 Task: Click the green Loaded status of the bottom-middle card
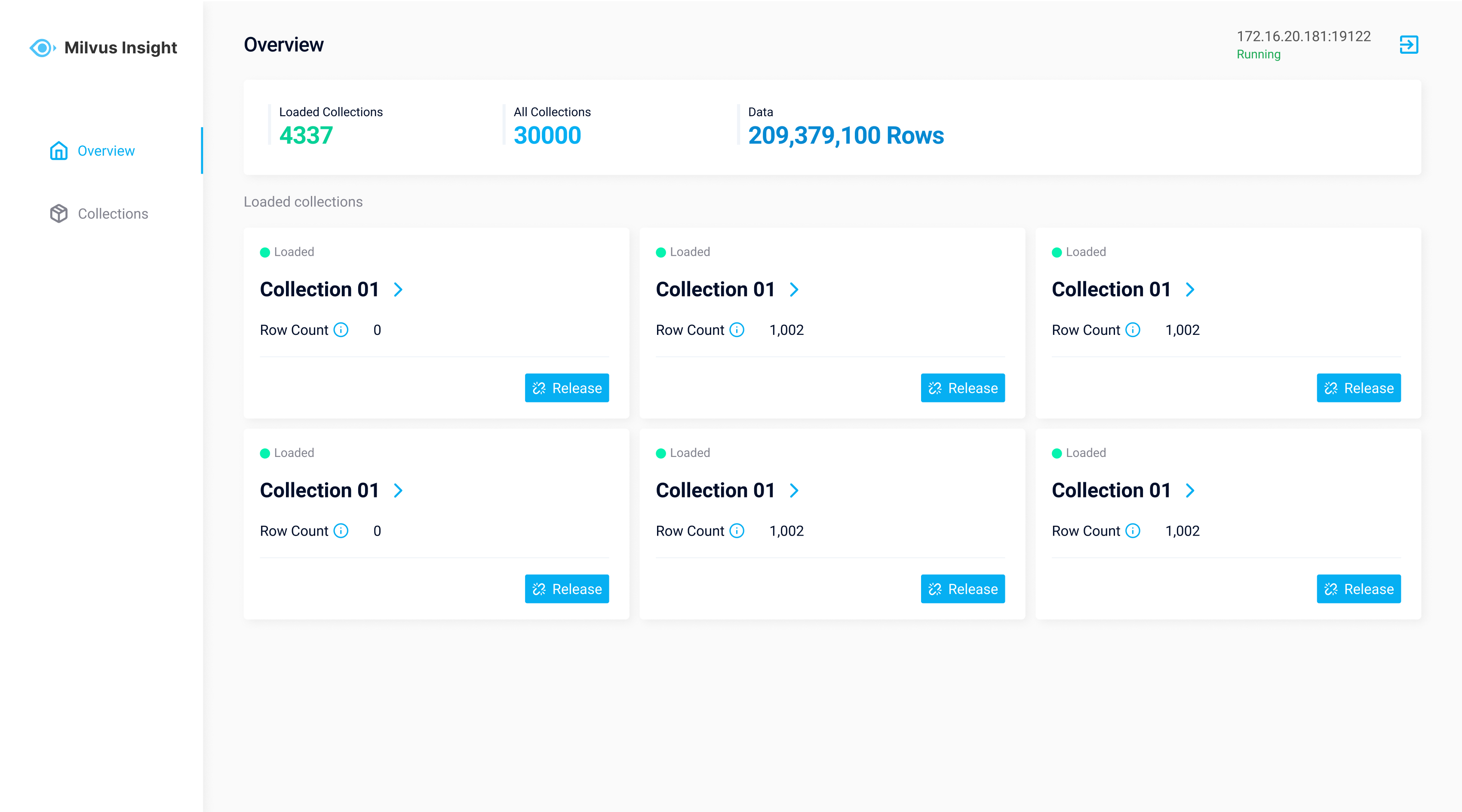pos(683,453)
